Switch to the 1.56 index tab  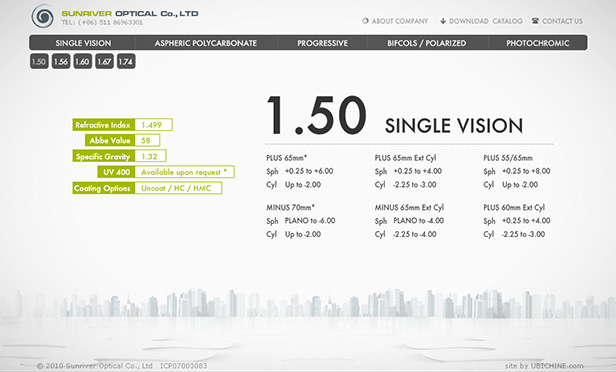pyautogui.click(x=61, y=61)
